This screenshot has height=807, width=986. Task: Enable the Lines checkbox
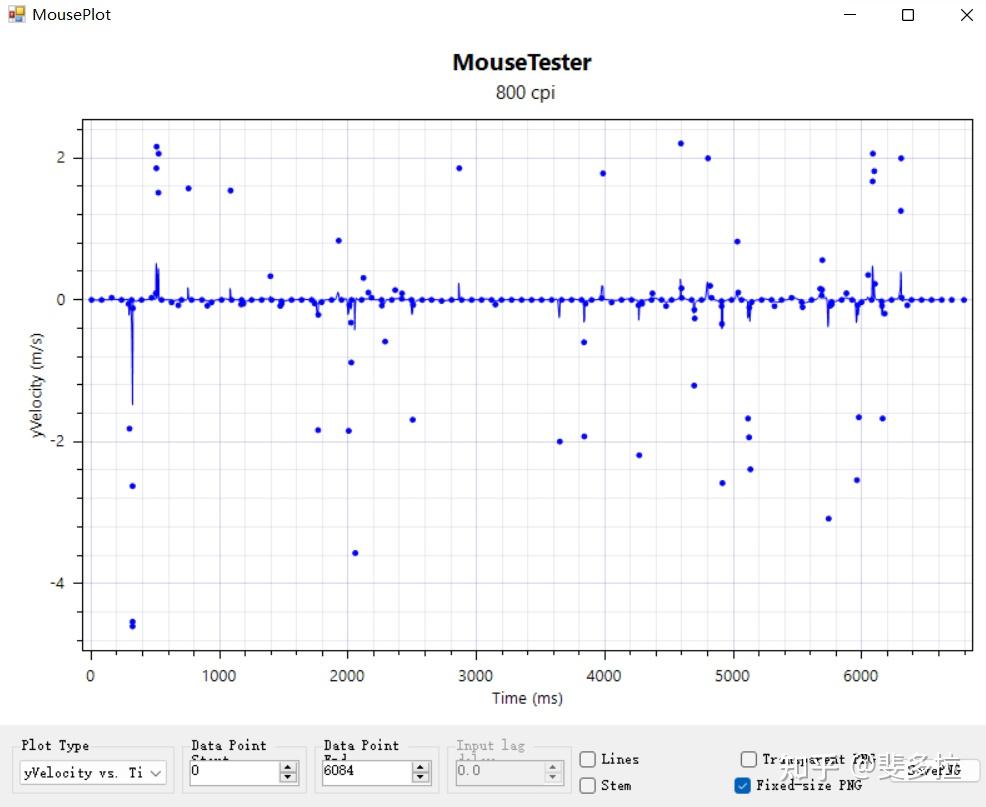pos(587,759)
